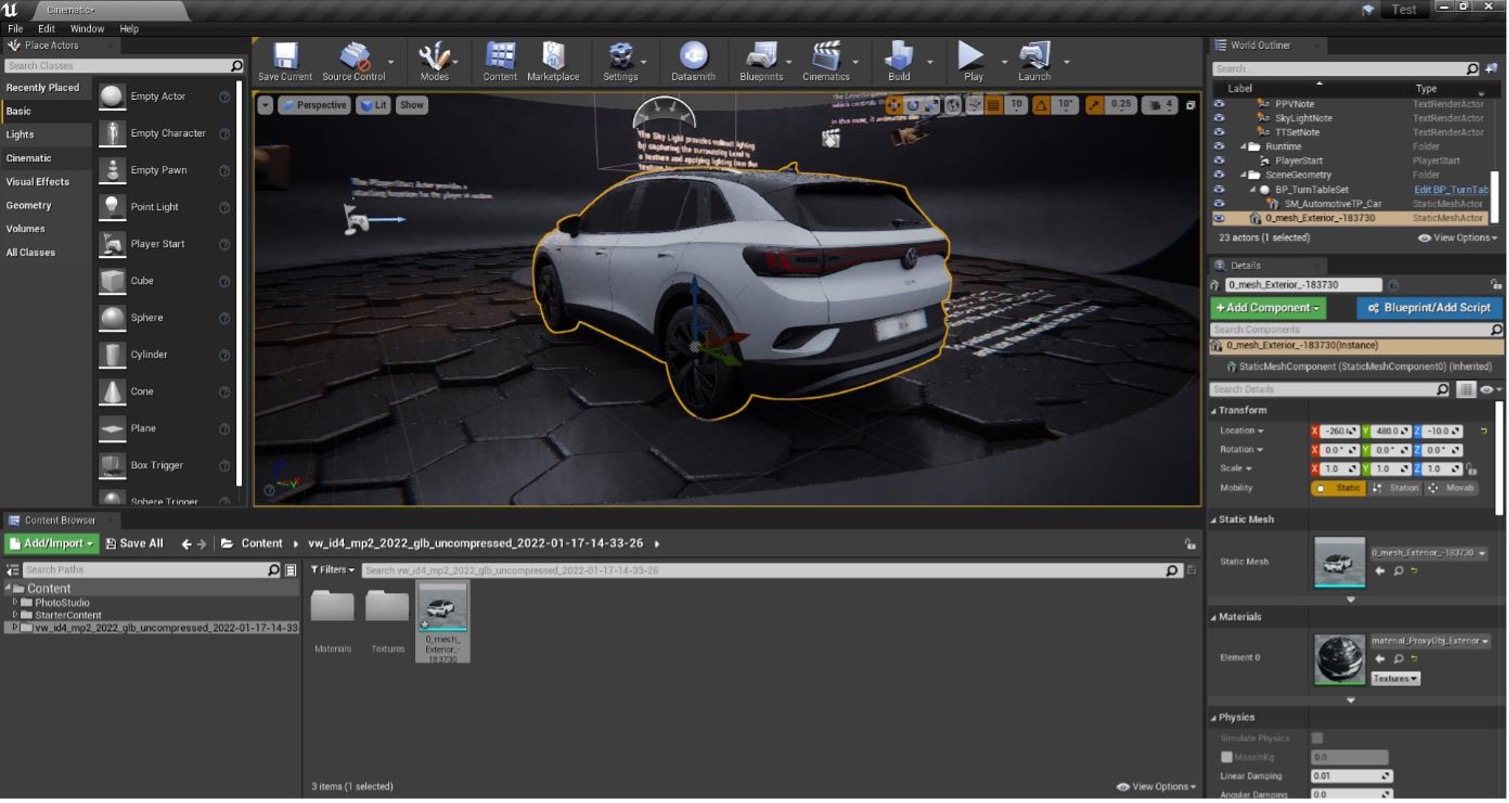Select the rotate gizmo mode in viewport
Image resolution: width=1509 pixels, height=803 pixels.
pos(913,105)
